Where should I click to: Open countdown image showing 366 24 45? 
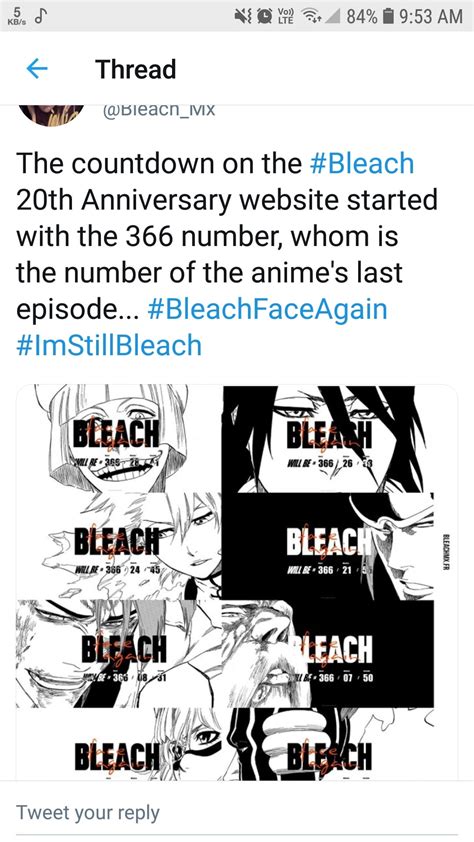tap(119, 546)
